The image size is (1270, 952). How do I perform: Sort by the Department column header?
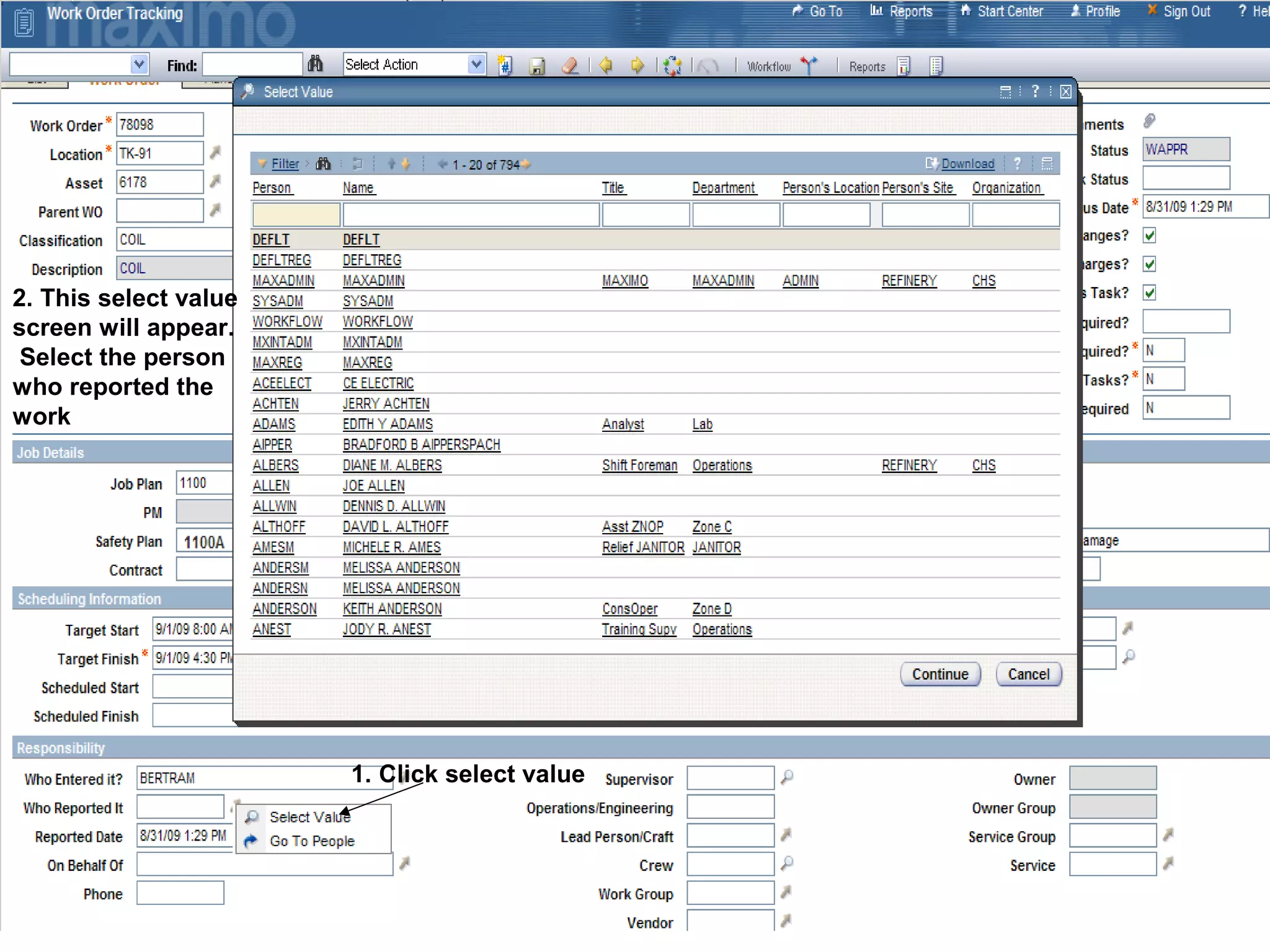click(x=724, y=188)
